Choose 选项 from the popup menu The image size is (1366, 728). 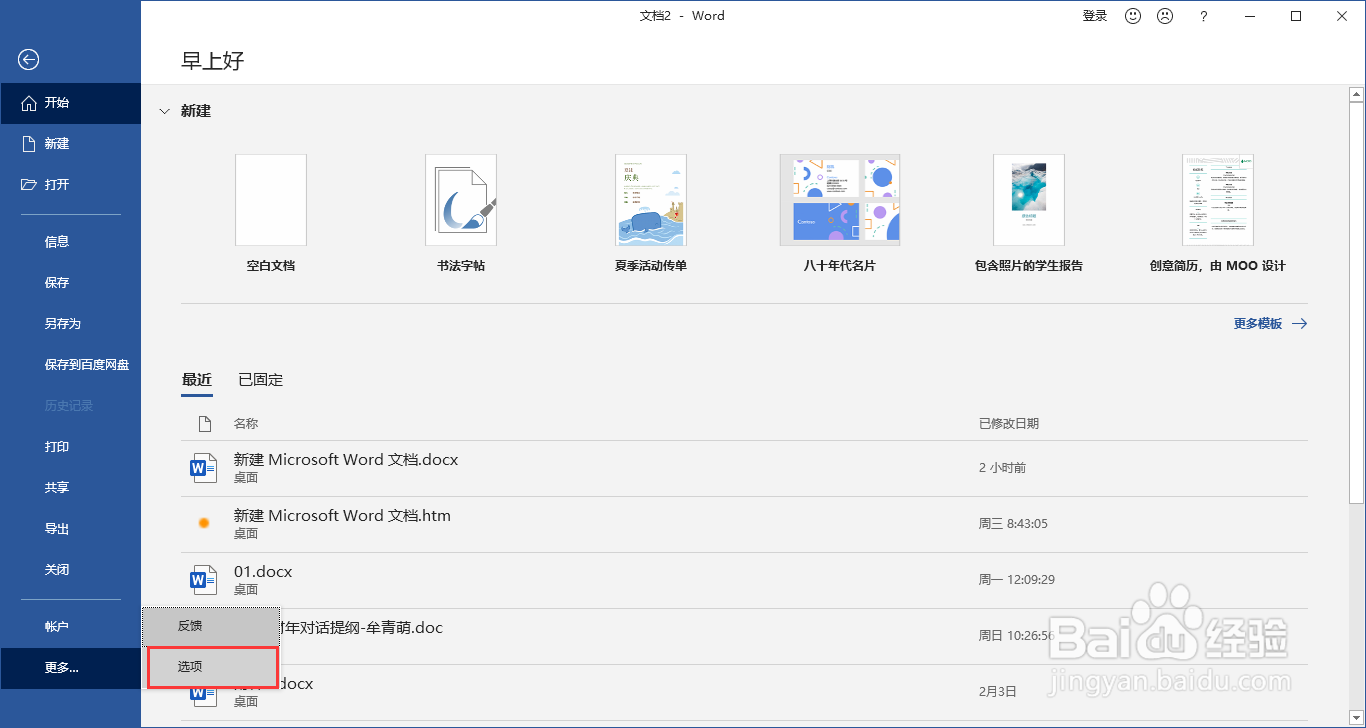click(x=211, y=667)
